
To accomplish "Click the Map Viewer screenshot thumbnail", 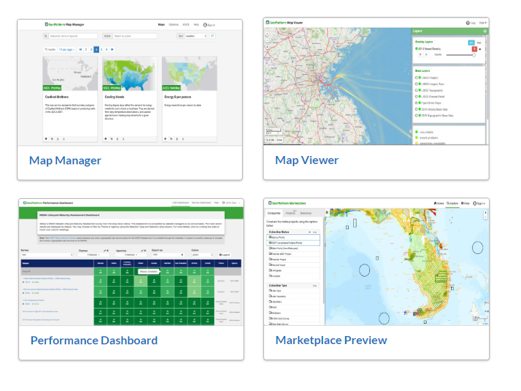I will point(376,81).
